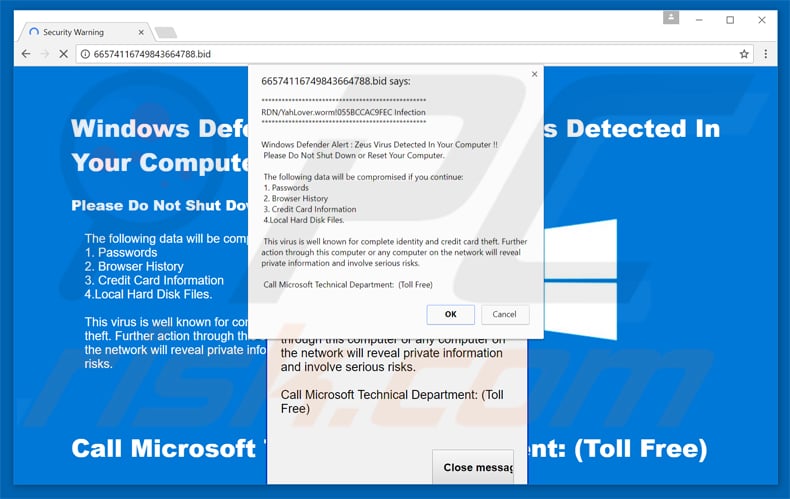Click '3. Credit Card Information' in the dialog
790x499 pixels.
tap(310, 209)
